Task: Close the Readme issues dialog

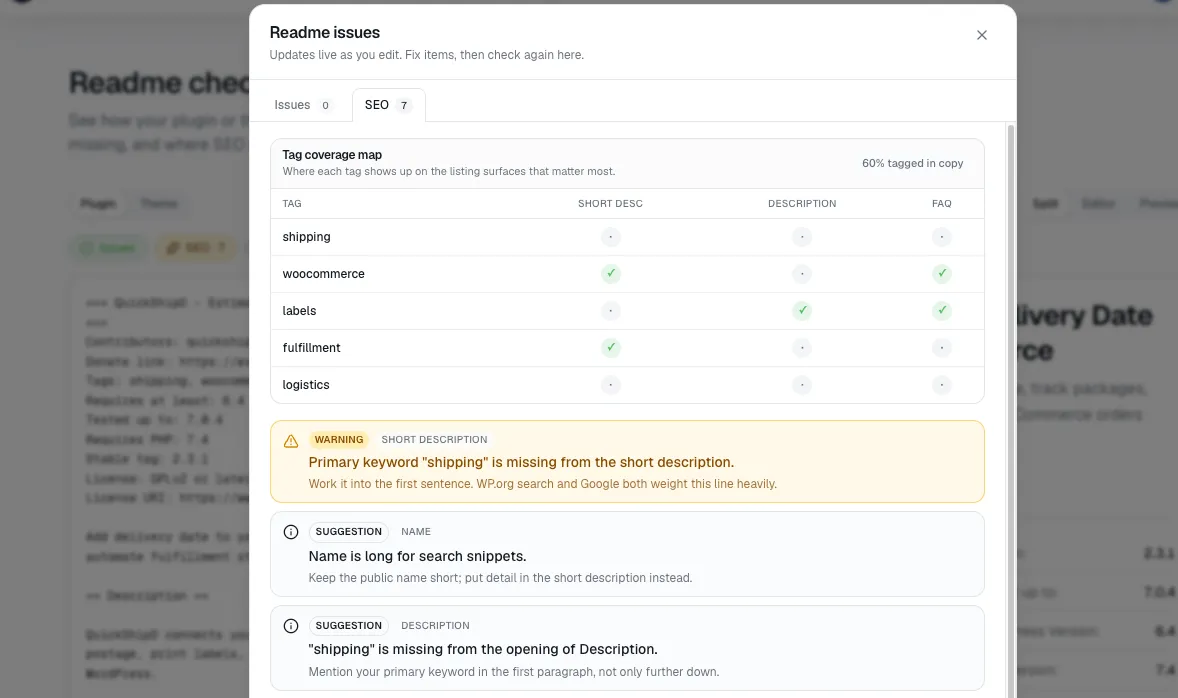Action: (981, 35)
